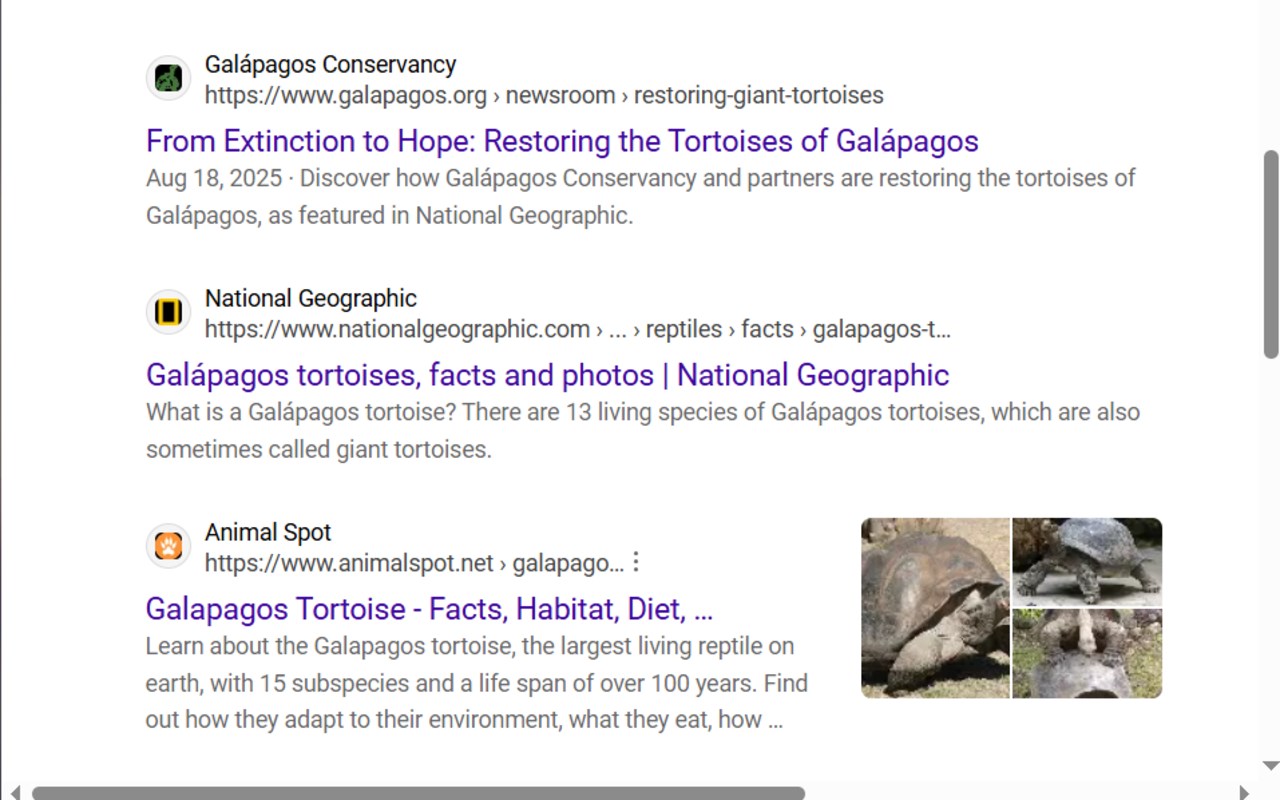This screenshot has height=800, width=1280.
Task: Click the vertical scrollbar thumb
Action: pos(1270,254)
